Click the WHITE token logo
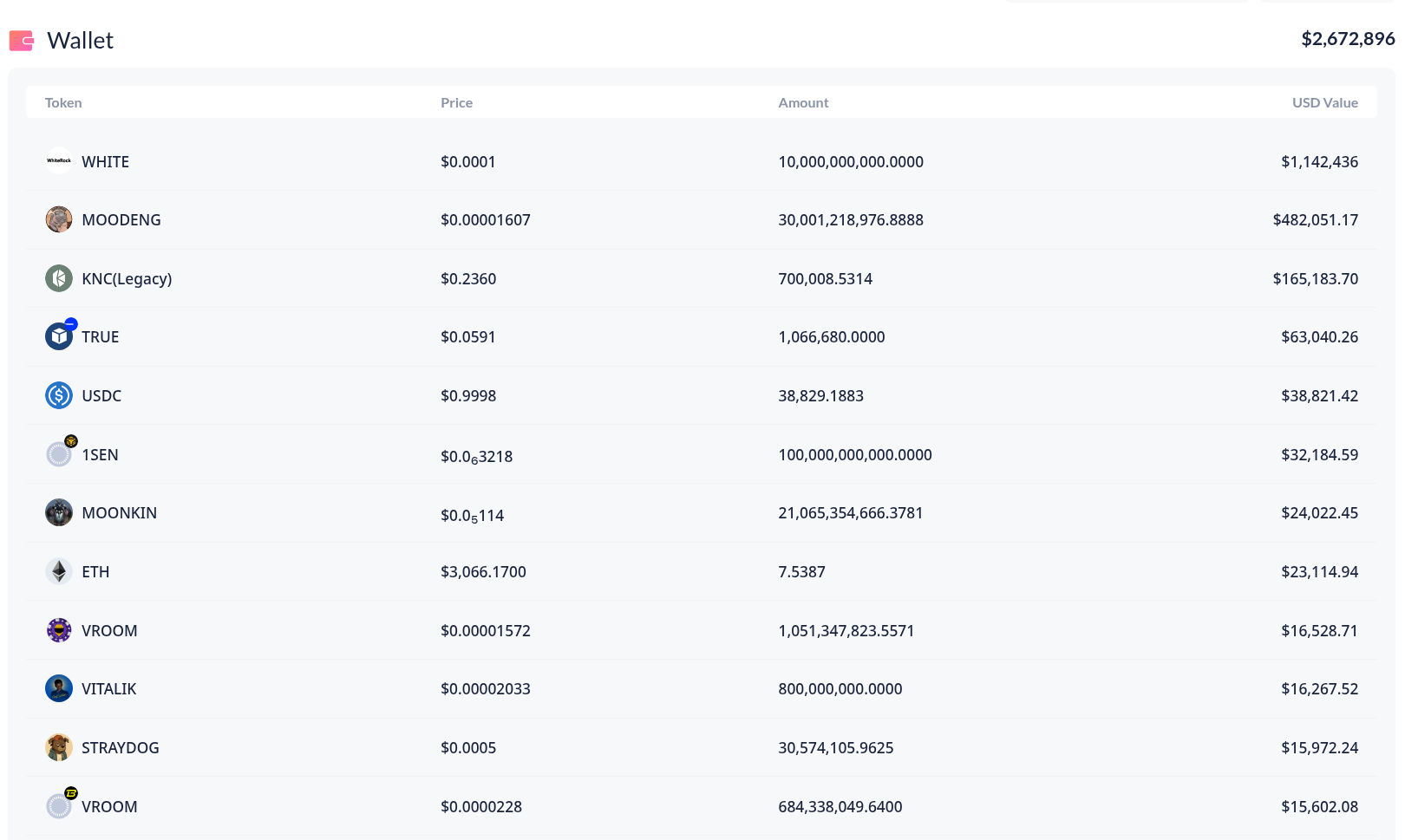Image resolution: width=1405 pixels, height=840 pixels. pos(58,161)
